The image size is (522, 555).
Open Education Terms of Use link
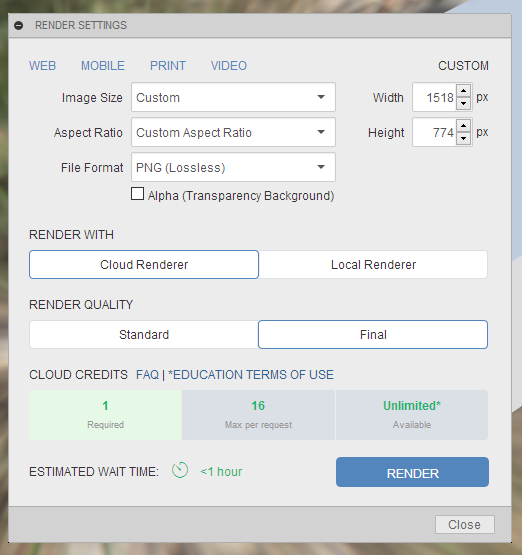tap(251, 375)
